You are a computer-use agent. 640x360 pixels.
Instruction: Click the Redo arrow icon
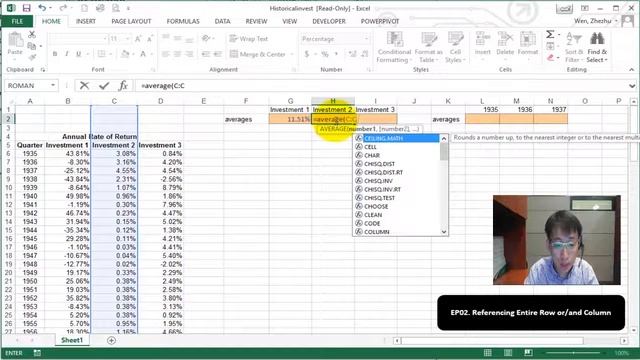pyautogui.click(x=63, y=8)
